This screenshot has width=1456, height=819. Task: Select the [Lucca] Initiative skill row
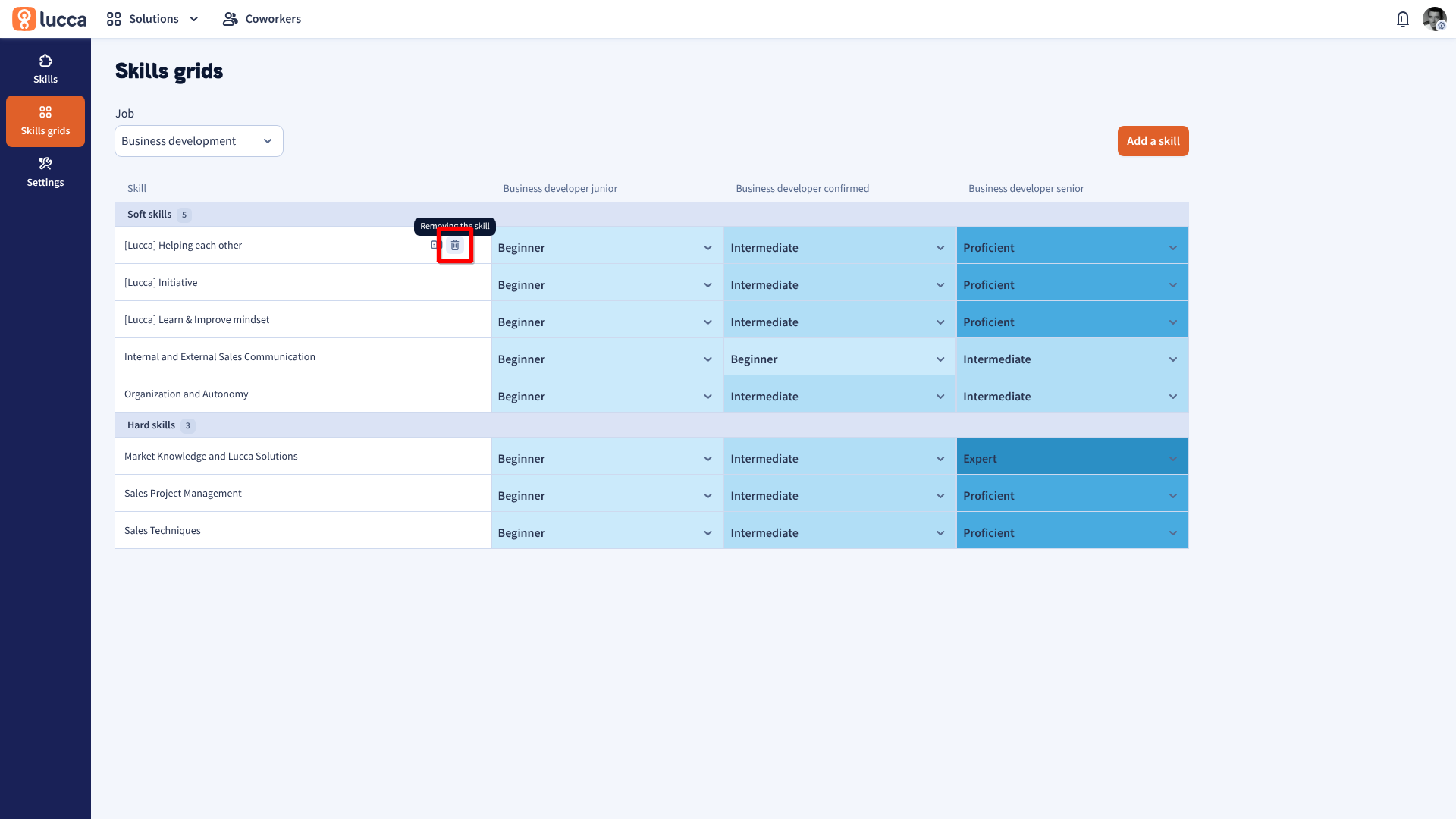pyautogui.click(x=303, y=283)
